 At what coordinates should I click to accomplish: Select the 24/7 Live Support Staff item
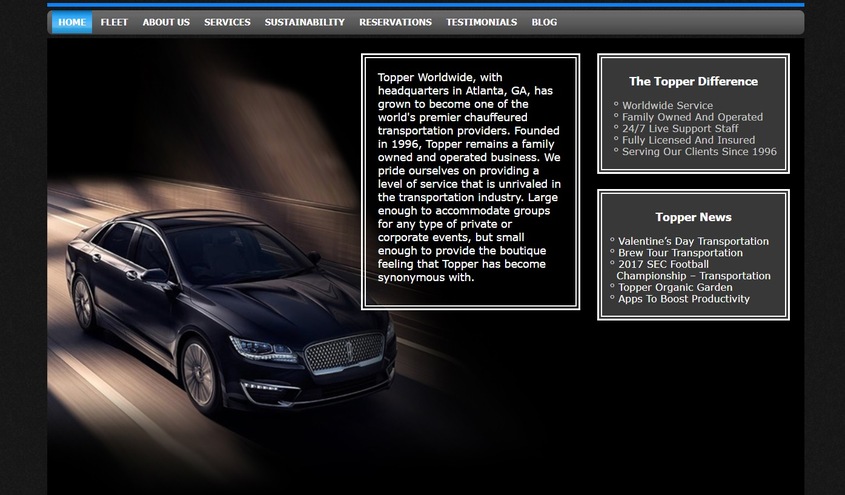(680, 128)
